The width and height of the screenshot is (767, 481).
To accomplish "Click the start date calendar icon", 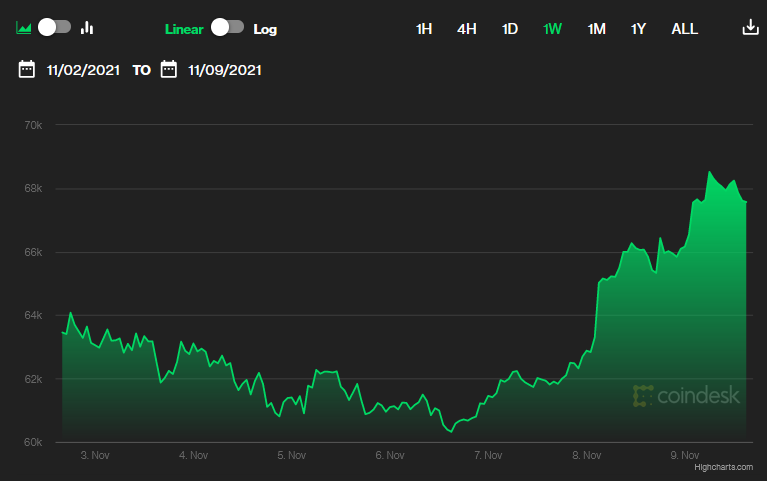I will click(x=27, y=70).
